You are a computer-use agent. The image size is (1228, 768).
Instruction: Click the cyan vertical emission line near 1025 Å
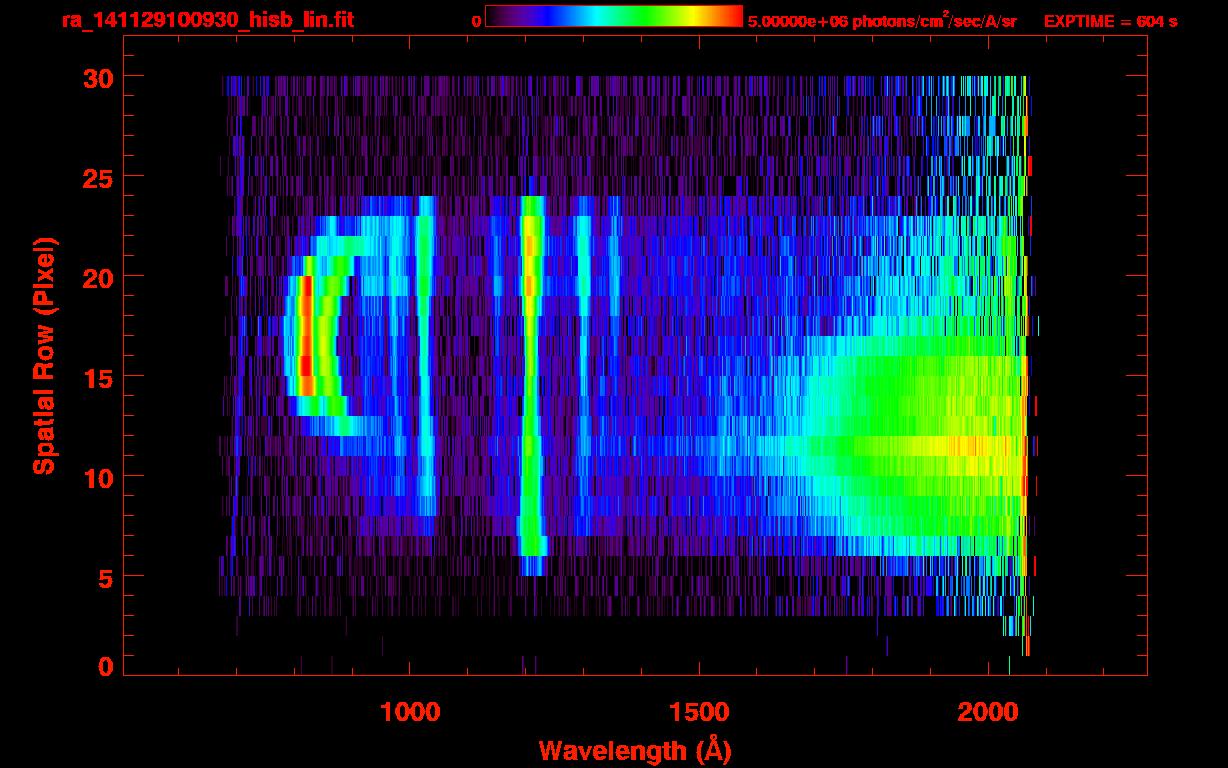click(426, 365)
